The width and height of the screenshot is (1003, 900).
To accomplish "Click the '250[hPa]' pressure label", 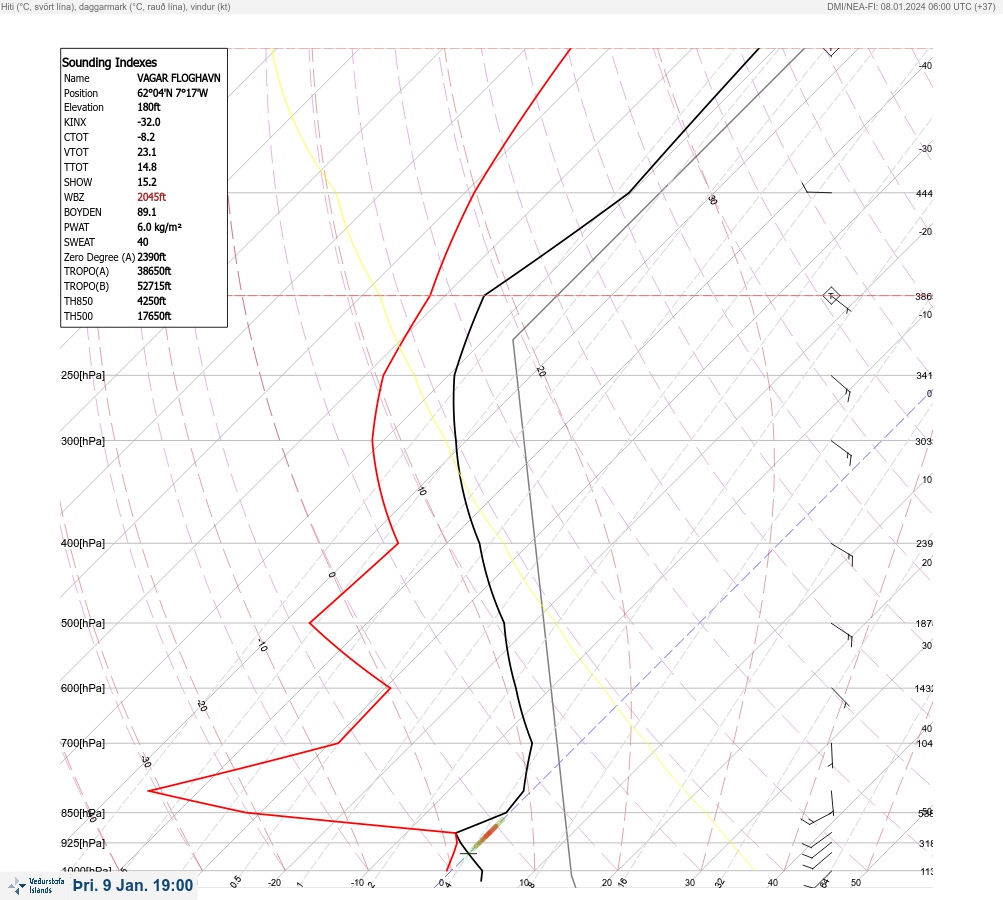I will point(83,375).
